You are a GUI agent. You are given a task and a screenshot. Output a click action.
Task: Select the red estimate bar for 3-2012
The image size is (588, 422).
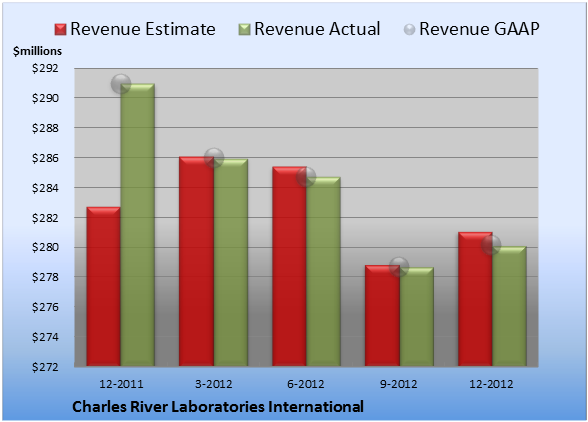coord(196,261)
